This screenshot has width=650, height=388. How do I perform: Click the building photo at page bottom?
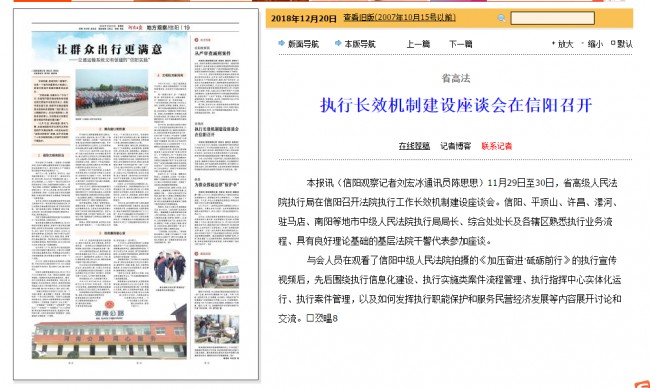[109, 334]
